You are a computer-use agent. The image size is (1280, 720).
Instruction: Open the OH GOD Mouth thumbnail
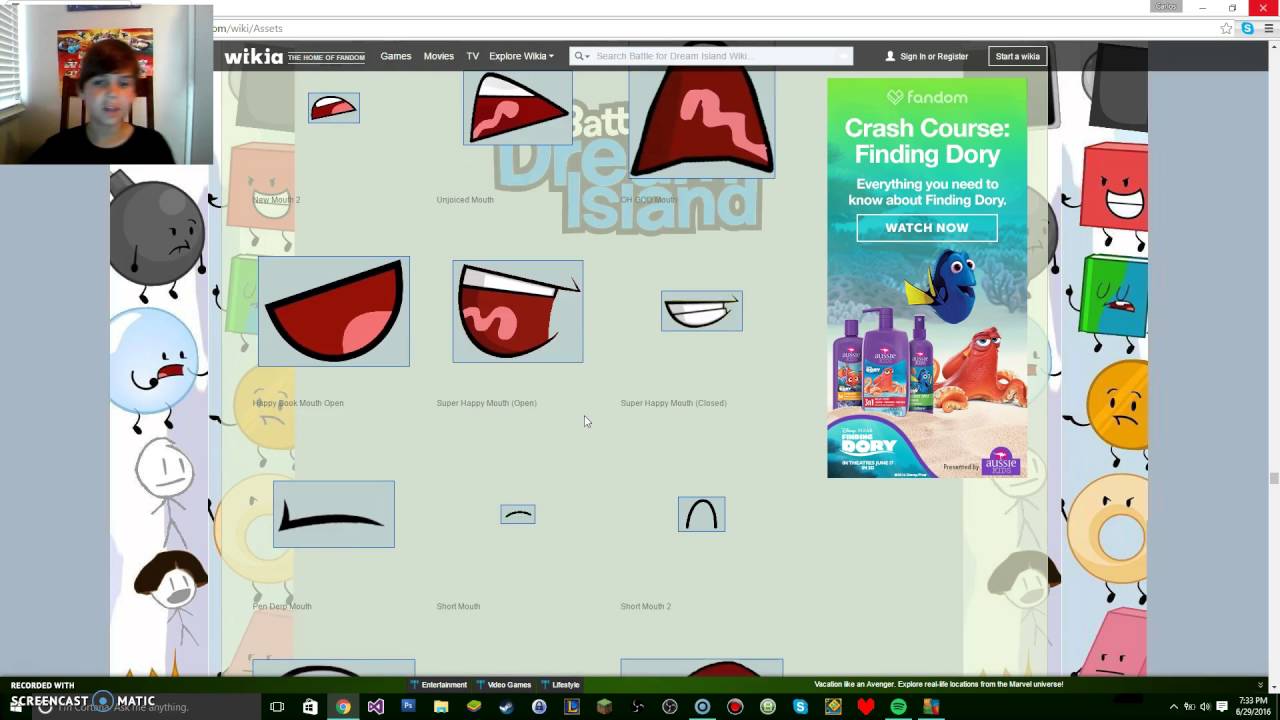pos(702,124)
